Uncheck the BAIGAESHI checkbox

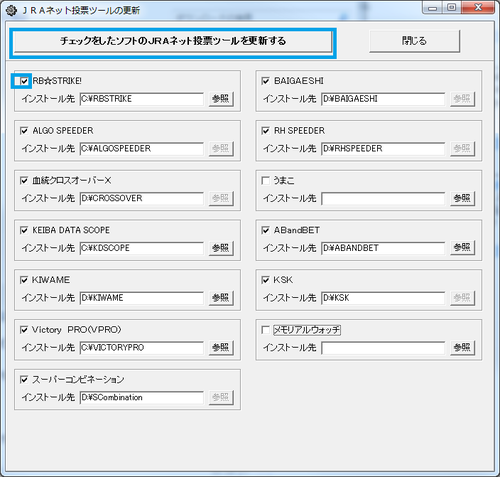tap(265, 81)
